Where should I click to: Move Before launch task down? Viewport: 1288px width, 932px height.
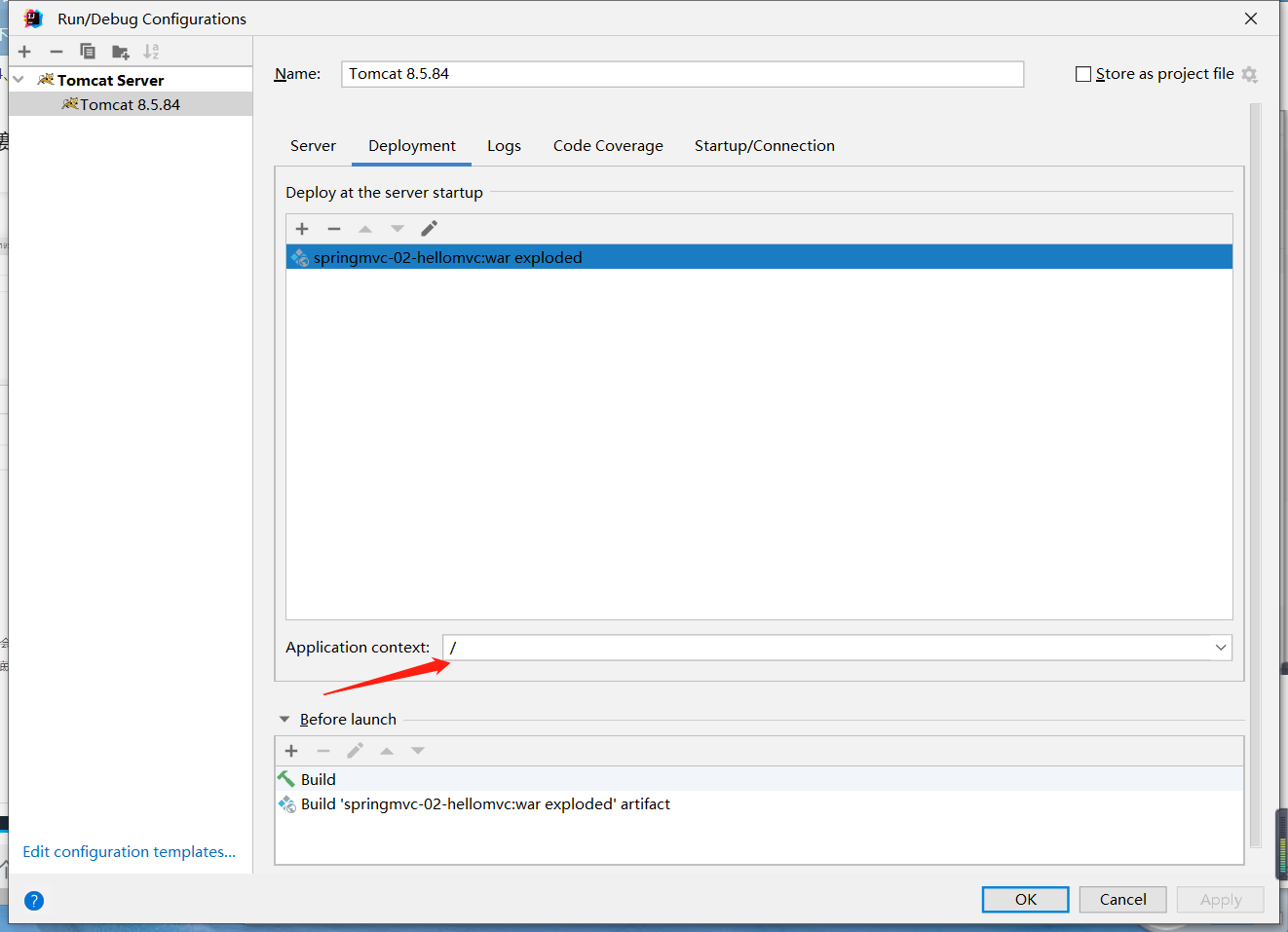[418, 751]
